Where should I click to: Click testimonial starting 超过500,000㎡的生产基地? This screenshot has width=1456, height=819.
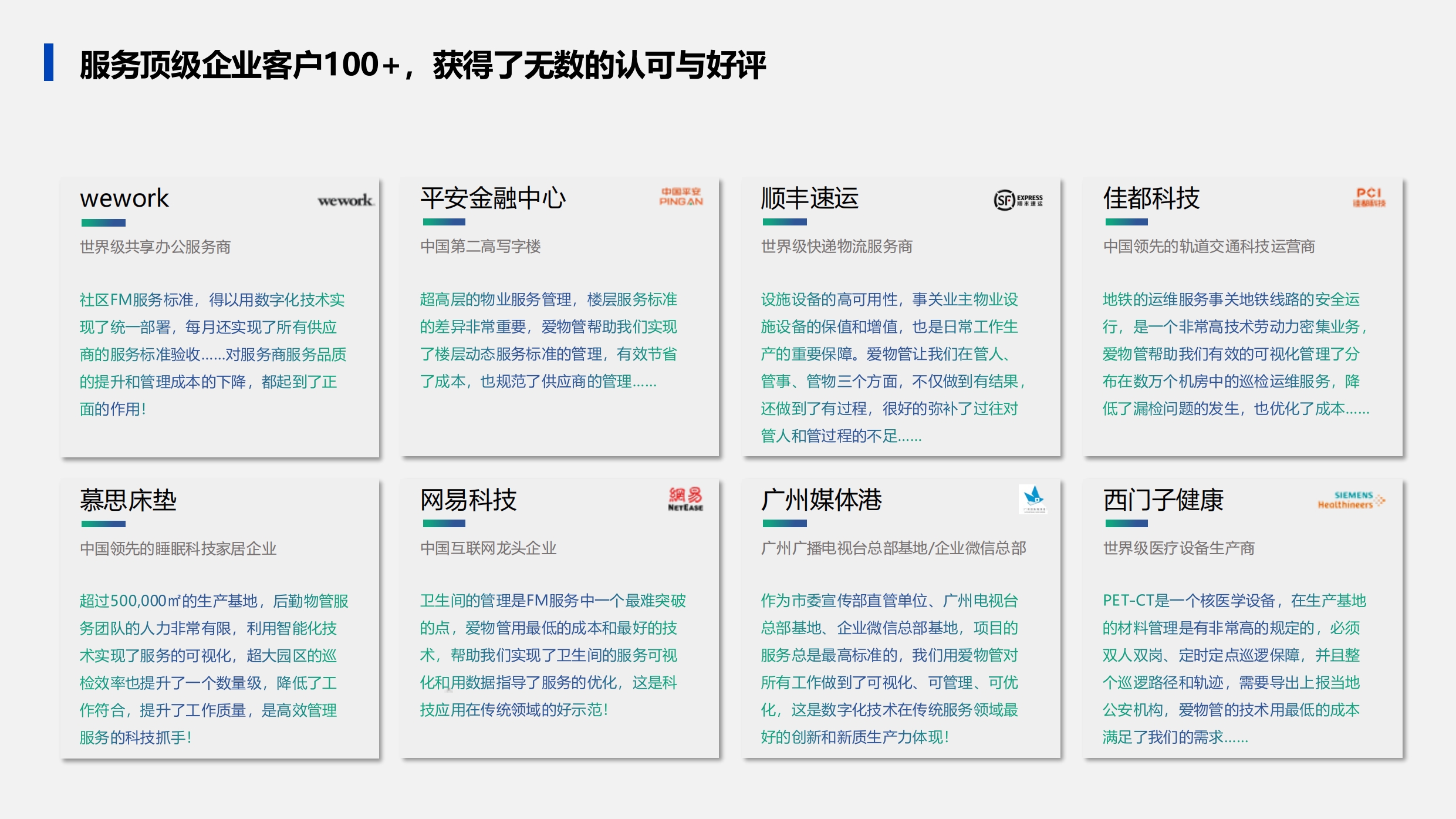(x=214, y=669)
